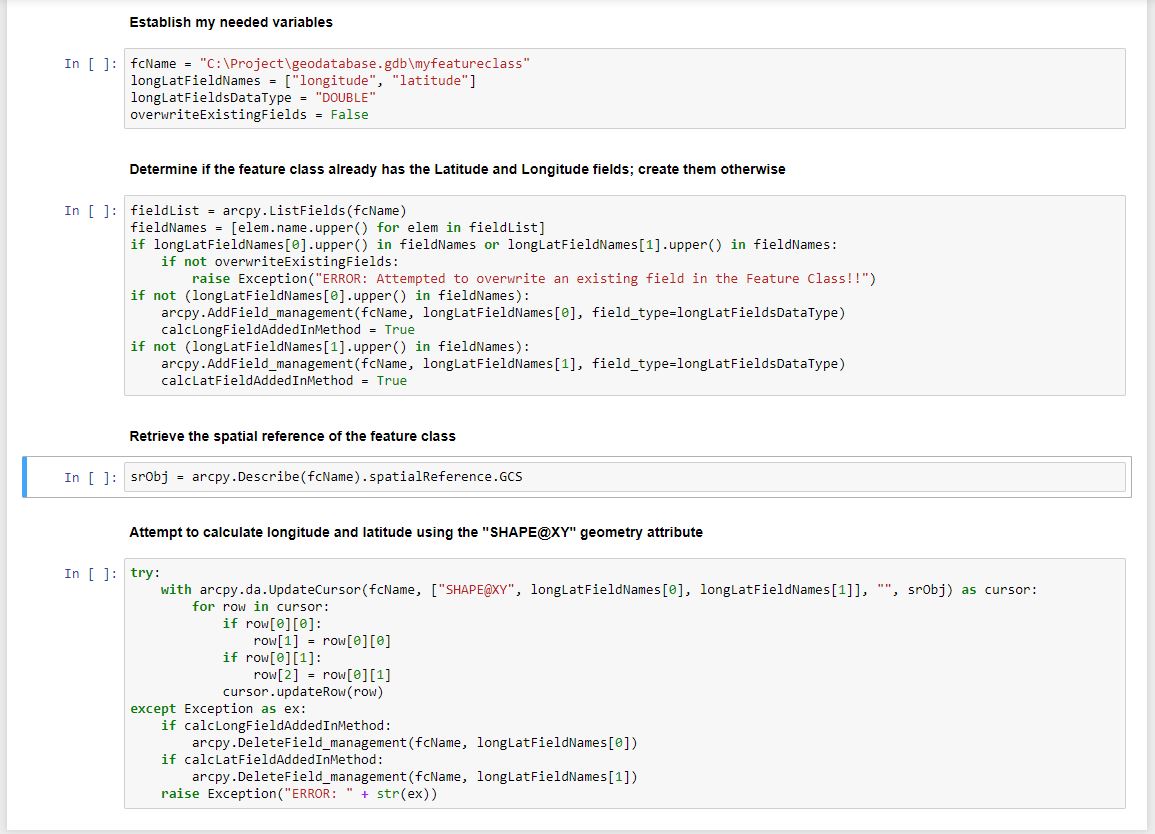Click the longLatFieldNames list assignment line

303,81
